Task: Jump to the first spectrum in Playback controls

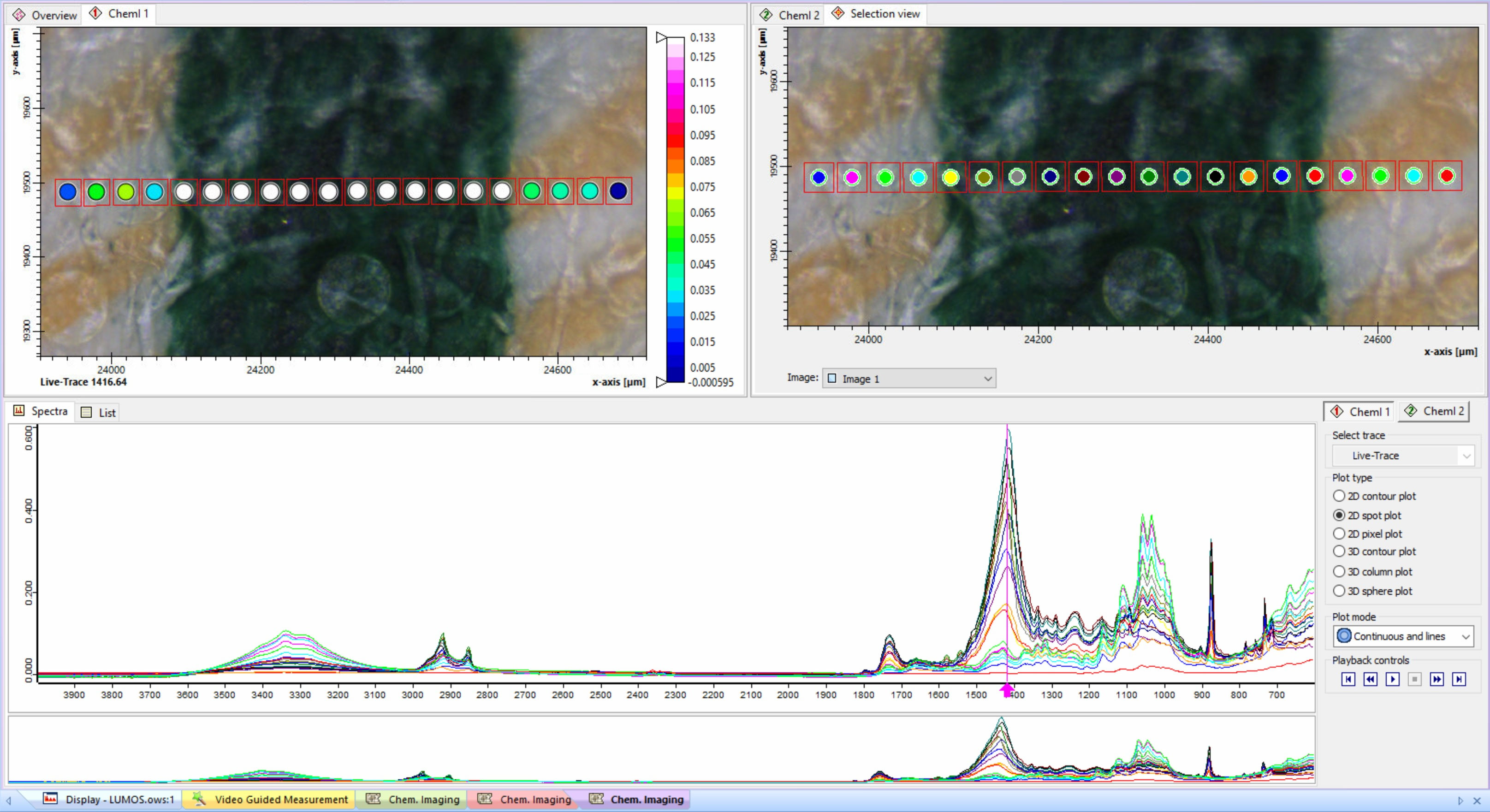Action: pos(1348,679)
